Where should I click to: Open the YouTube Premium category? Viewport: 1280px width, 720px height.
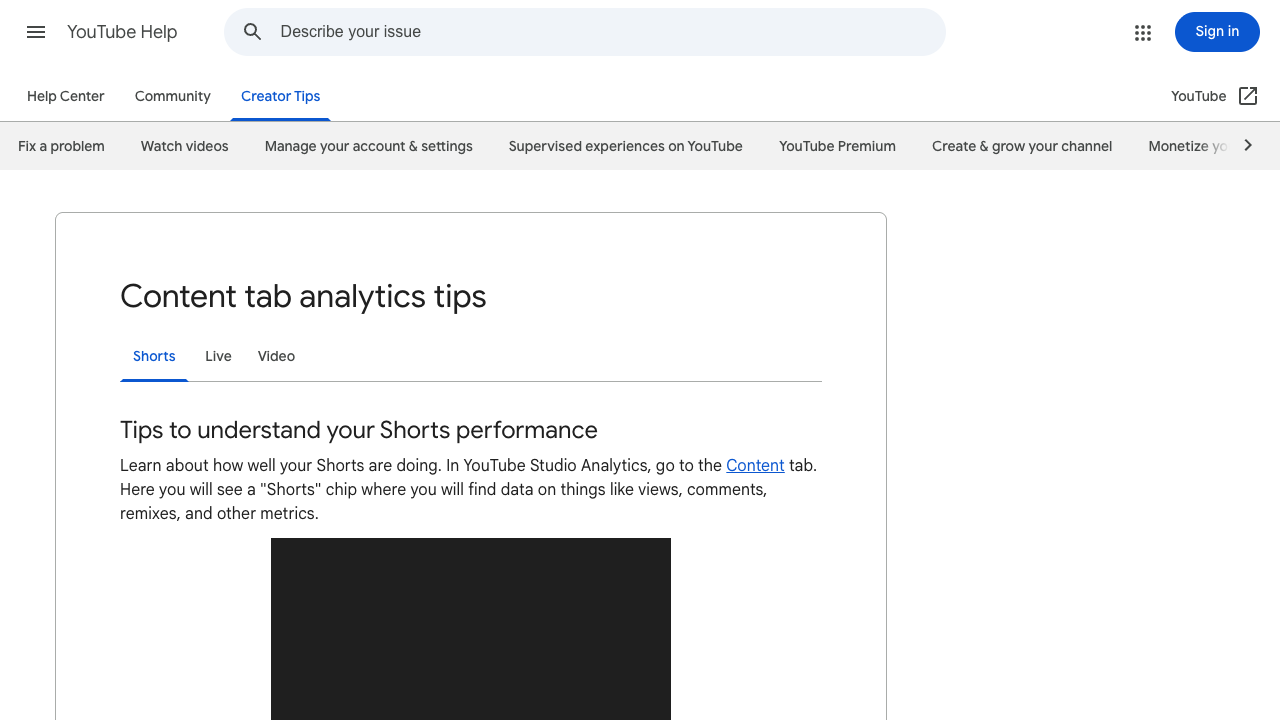pos(838,146)
